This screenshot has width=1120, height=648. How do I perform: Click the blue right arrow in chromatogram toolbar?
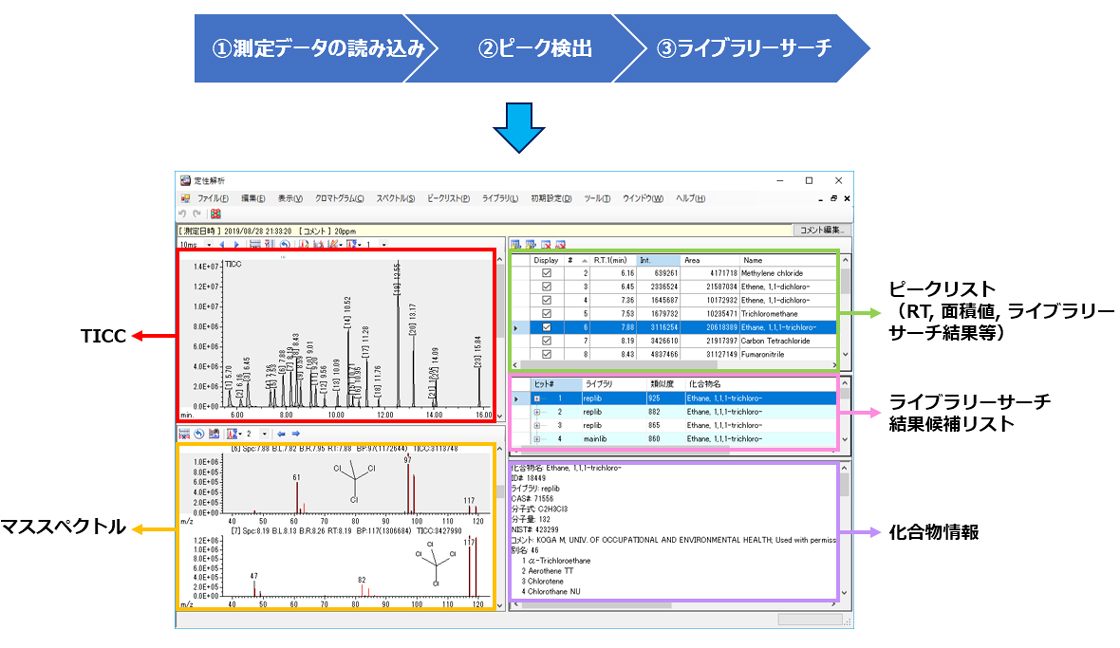coord(236,244)
